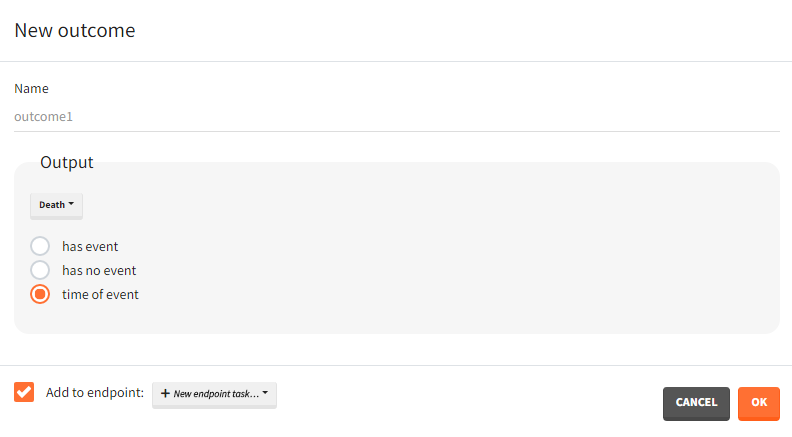Click the "time of event" label text
This screenshot has width=792, height=437.
100,295
